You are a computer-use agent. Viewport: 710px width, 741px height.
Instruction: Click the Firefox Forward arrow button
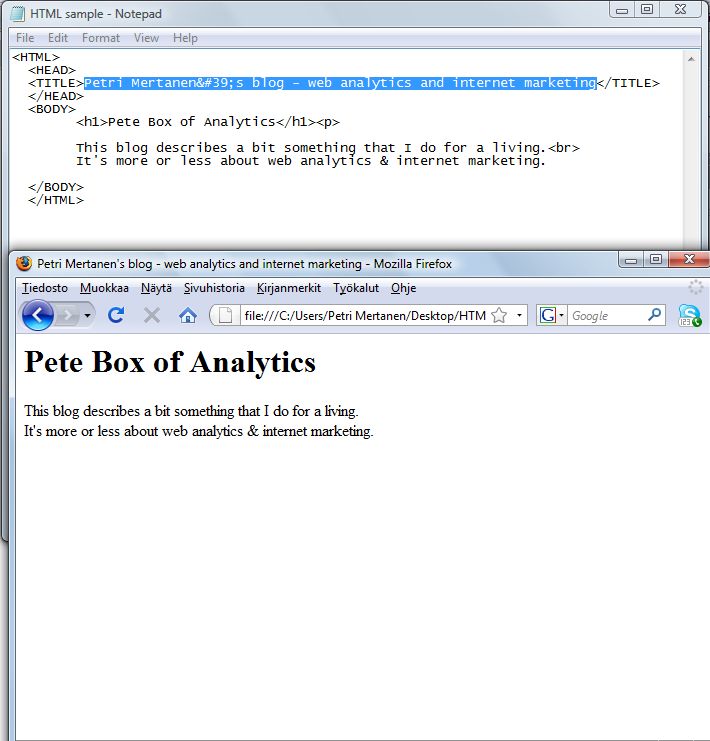(x=68, y=315)
